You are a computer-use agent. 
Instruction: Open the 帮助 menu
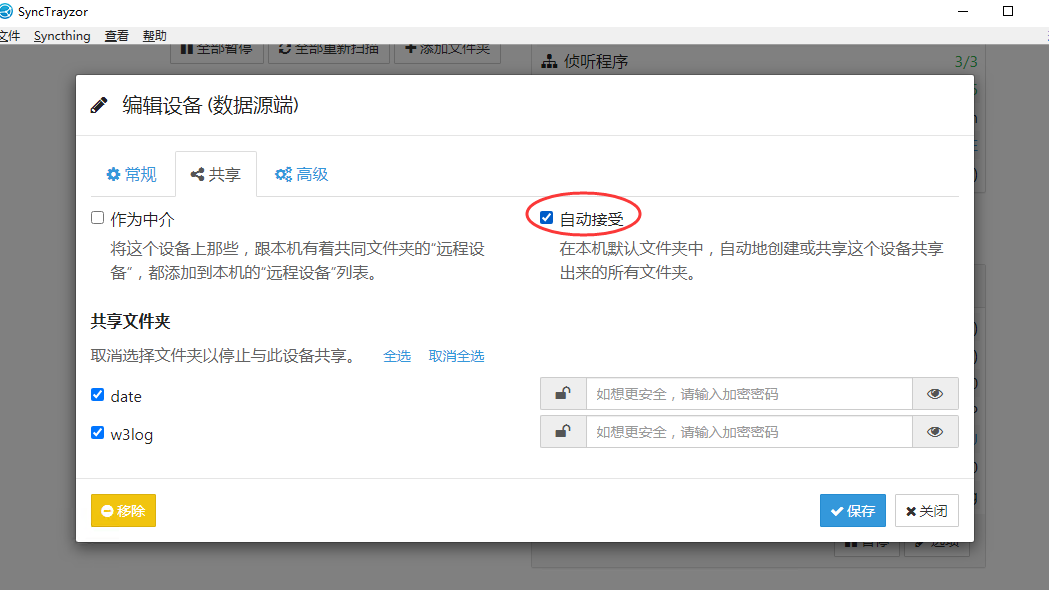pyautogui.click(x=155, y=36)
